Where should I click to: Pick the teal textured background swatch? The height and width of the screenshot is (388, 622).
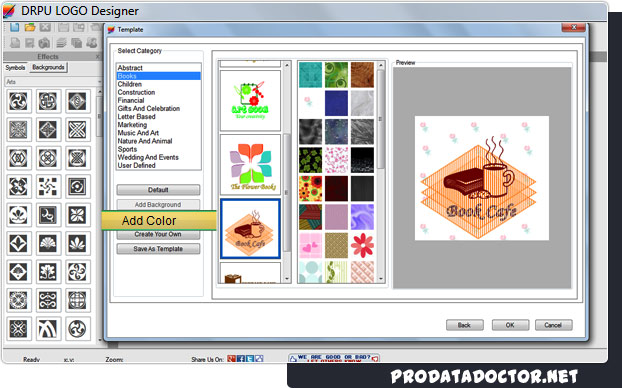coord(311,75)
